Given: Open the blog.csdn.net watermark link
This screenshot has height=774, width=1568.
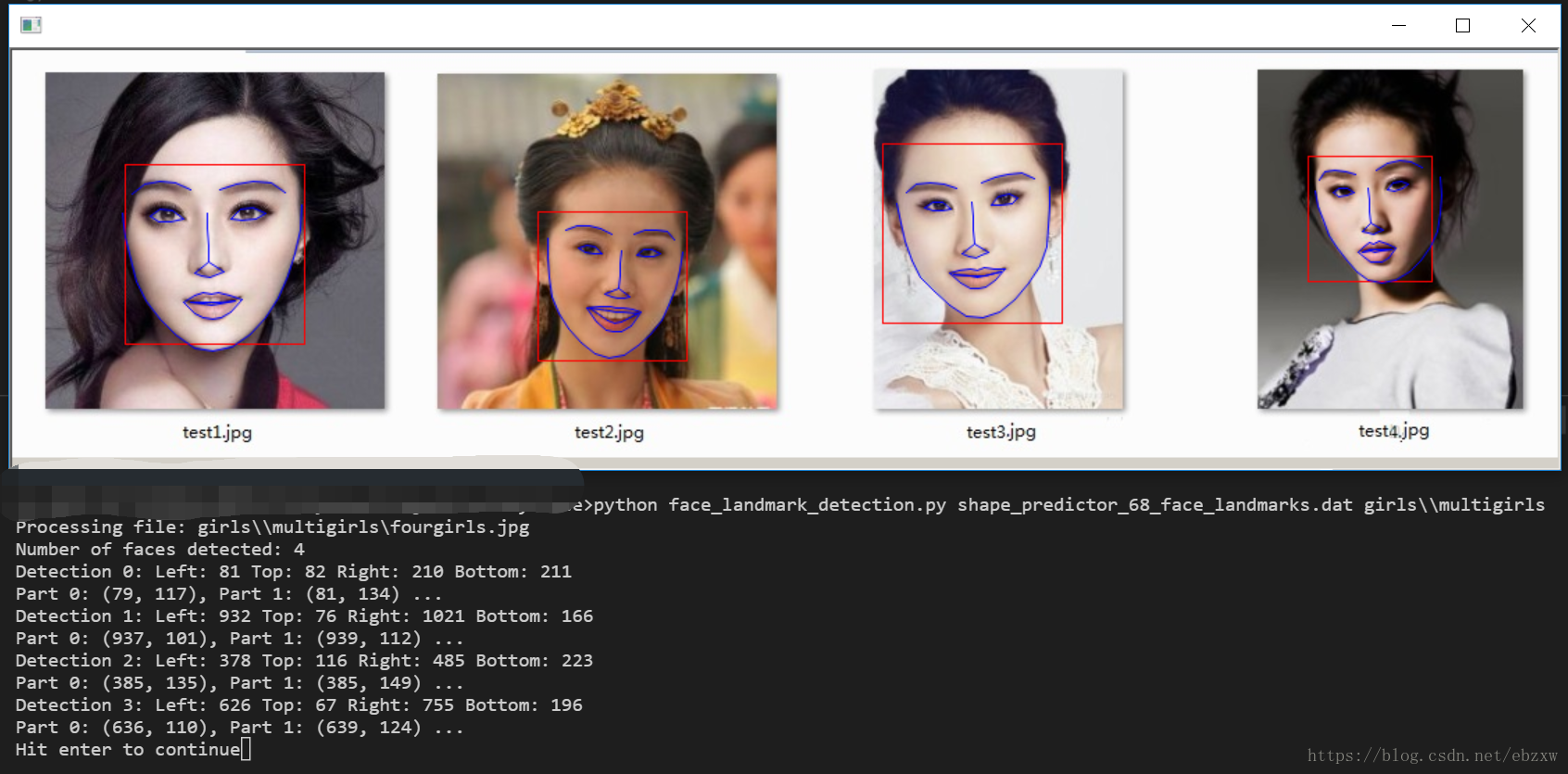Looking at the screenshot, I should click(x=1432, y=755).
